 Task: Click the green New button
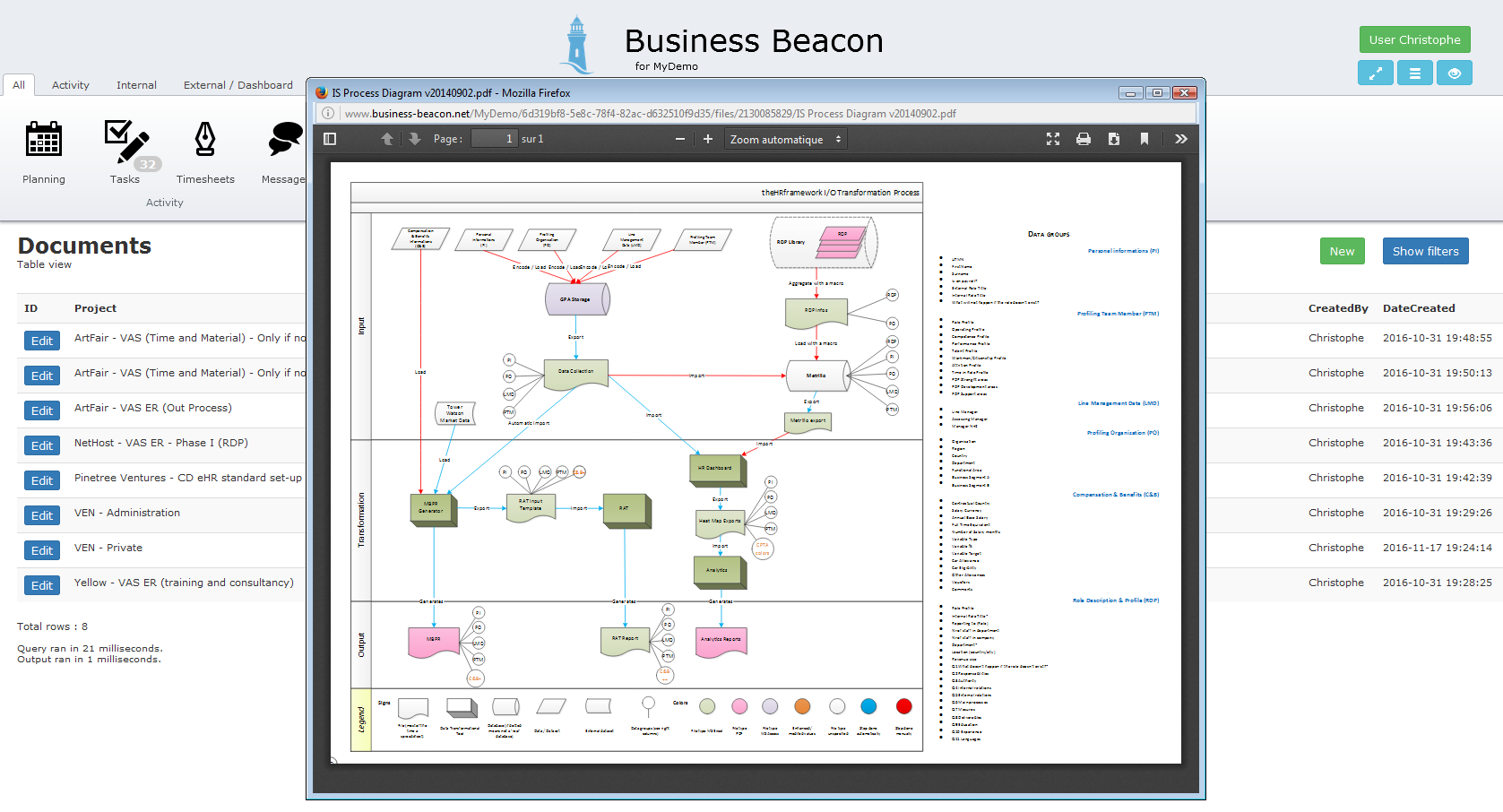1343,251
